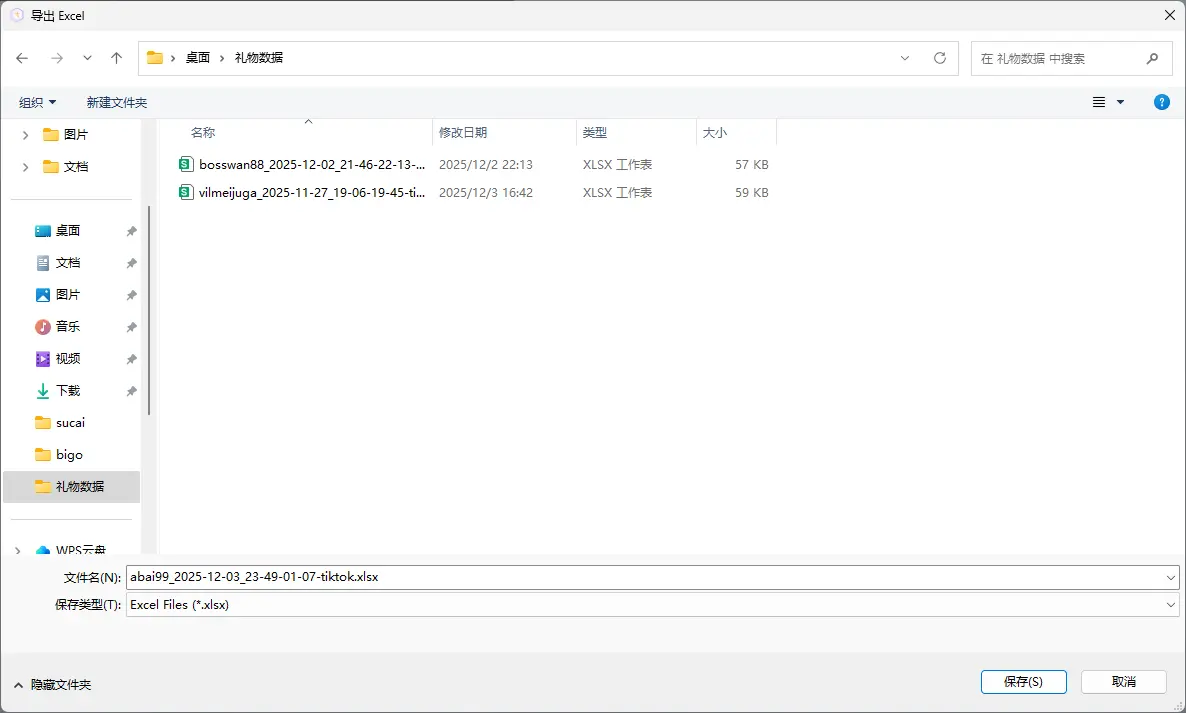Click the navigation pane vertical scrollbar
Screen dimensions: 1186x713
point(149,310)
